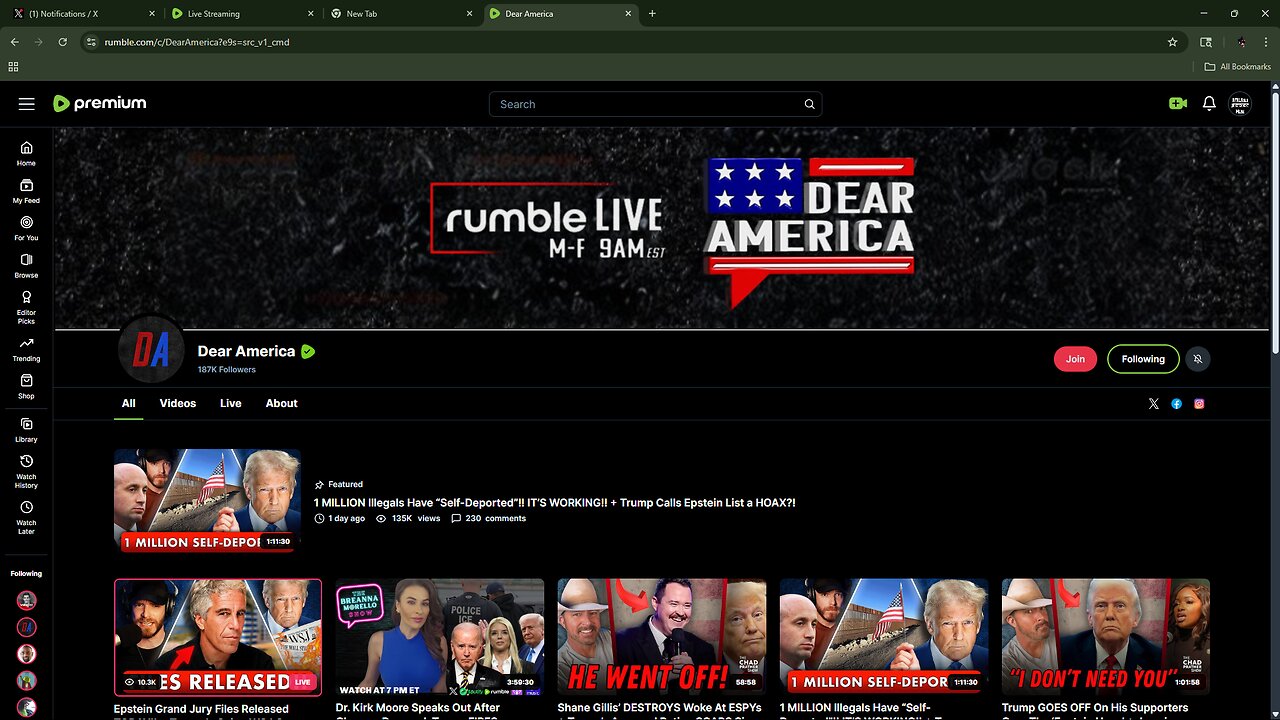Click the Rumble premium logo
This screenshot has width=1280, height=720.
100,103
